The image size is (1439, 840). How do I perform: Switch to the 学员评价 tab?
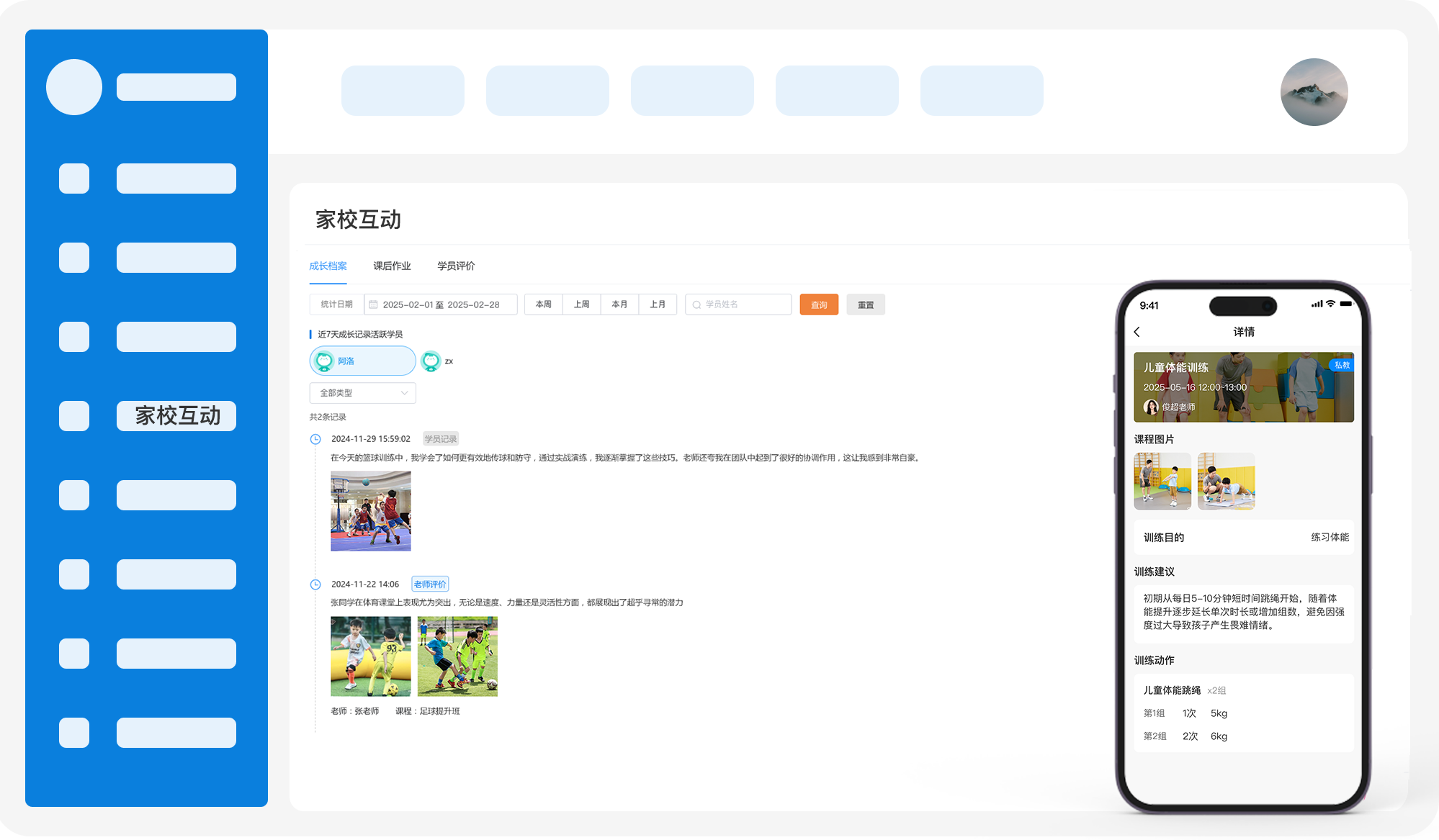[x=456, y=266]
